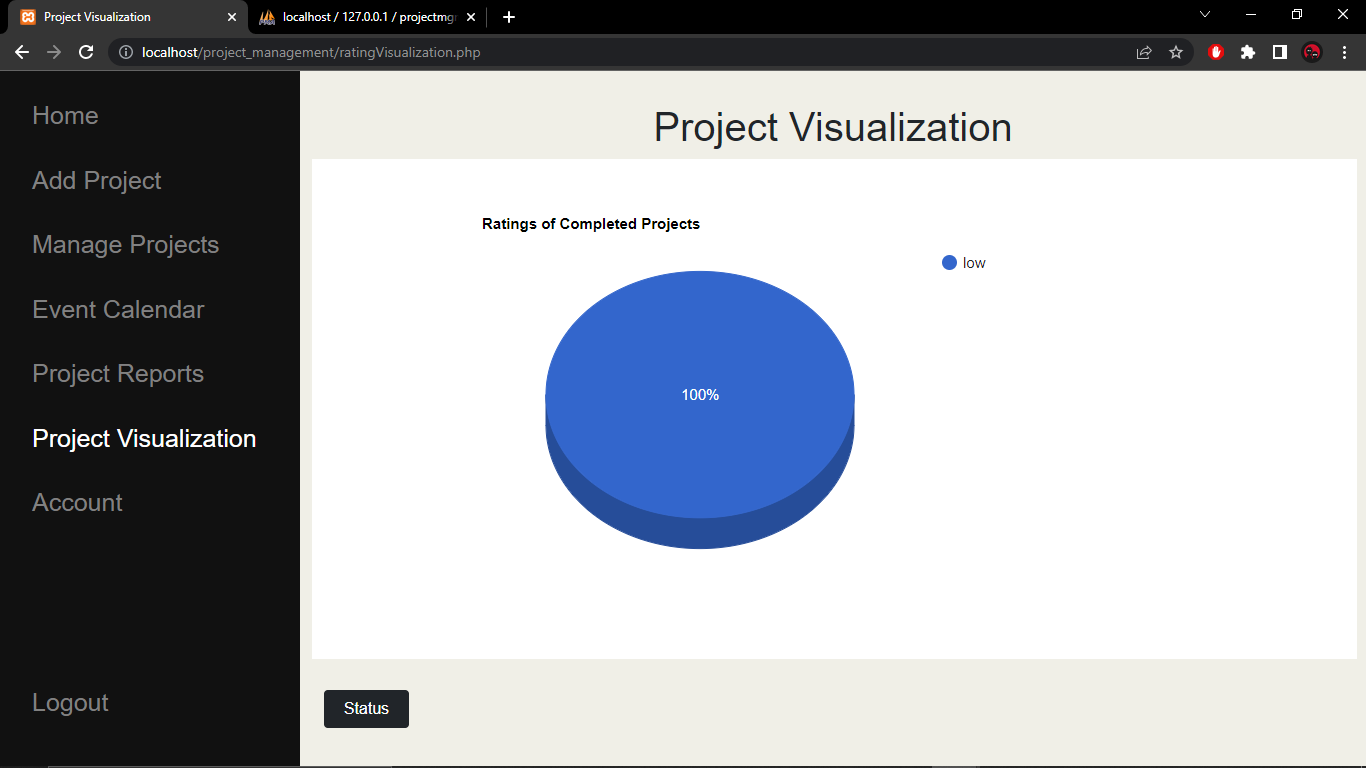View 'Project Reports' from the sidebar

tap(117, 374)
